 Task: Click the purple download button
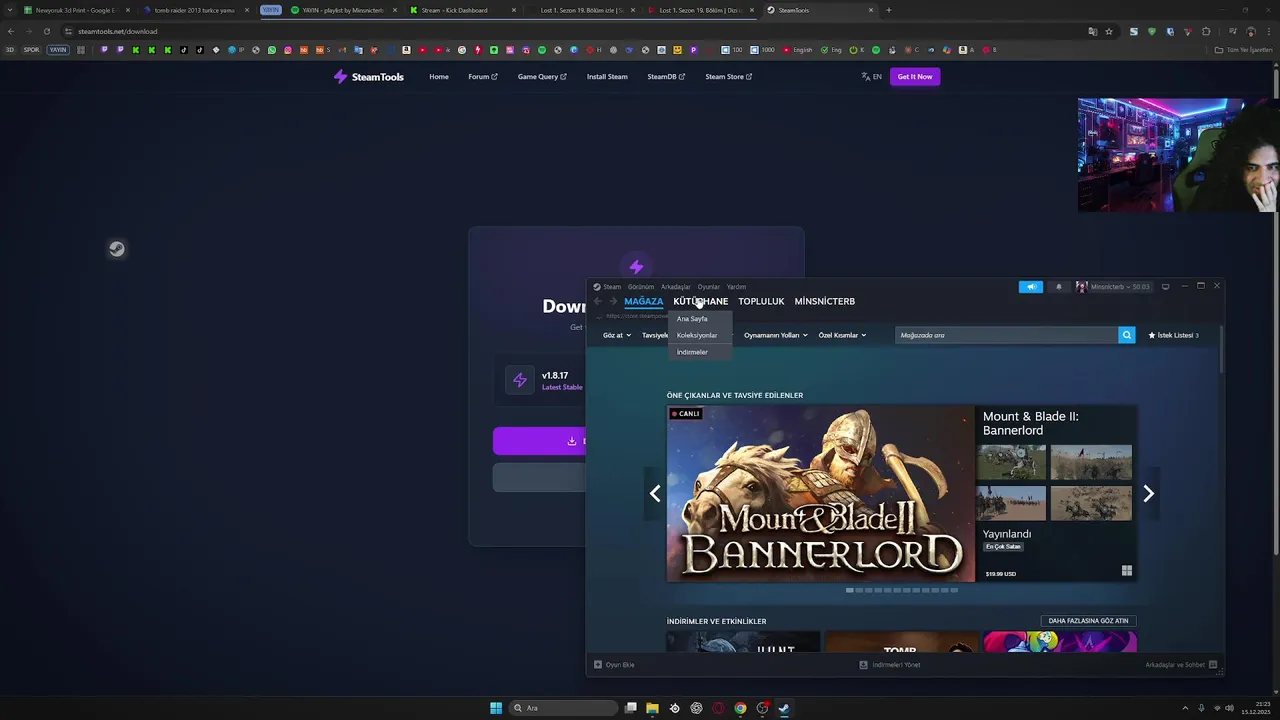539,441
